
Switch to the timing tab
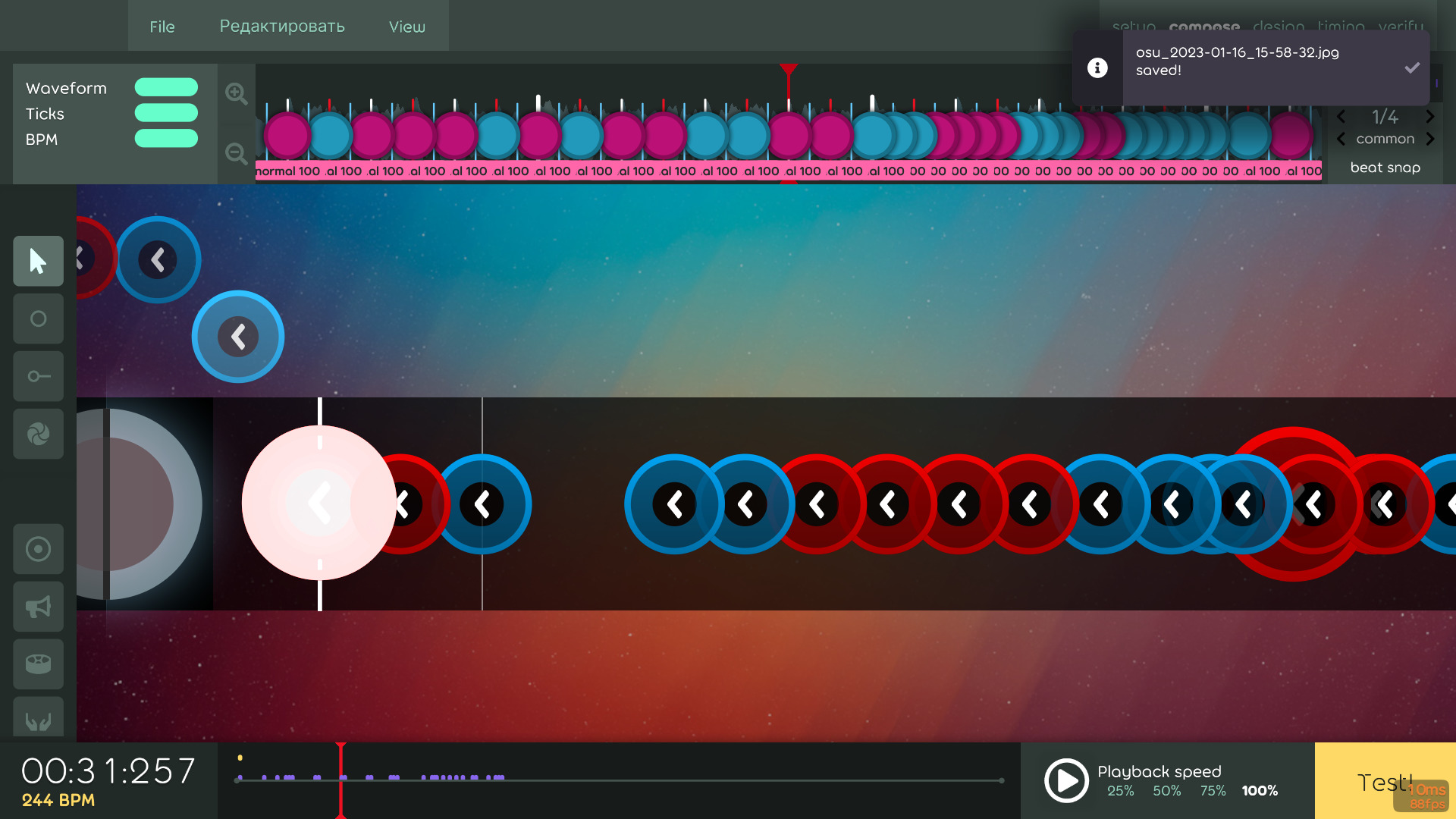click(x=1341, y=27)
